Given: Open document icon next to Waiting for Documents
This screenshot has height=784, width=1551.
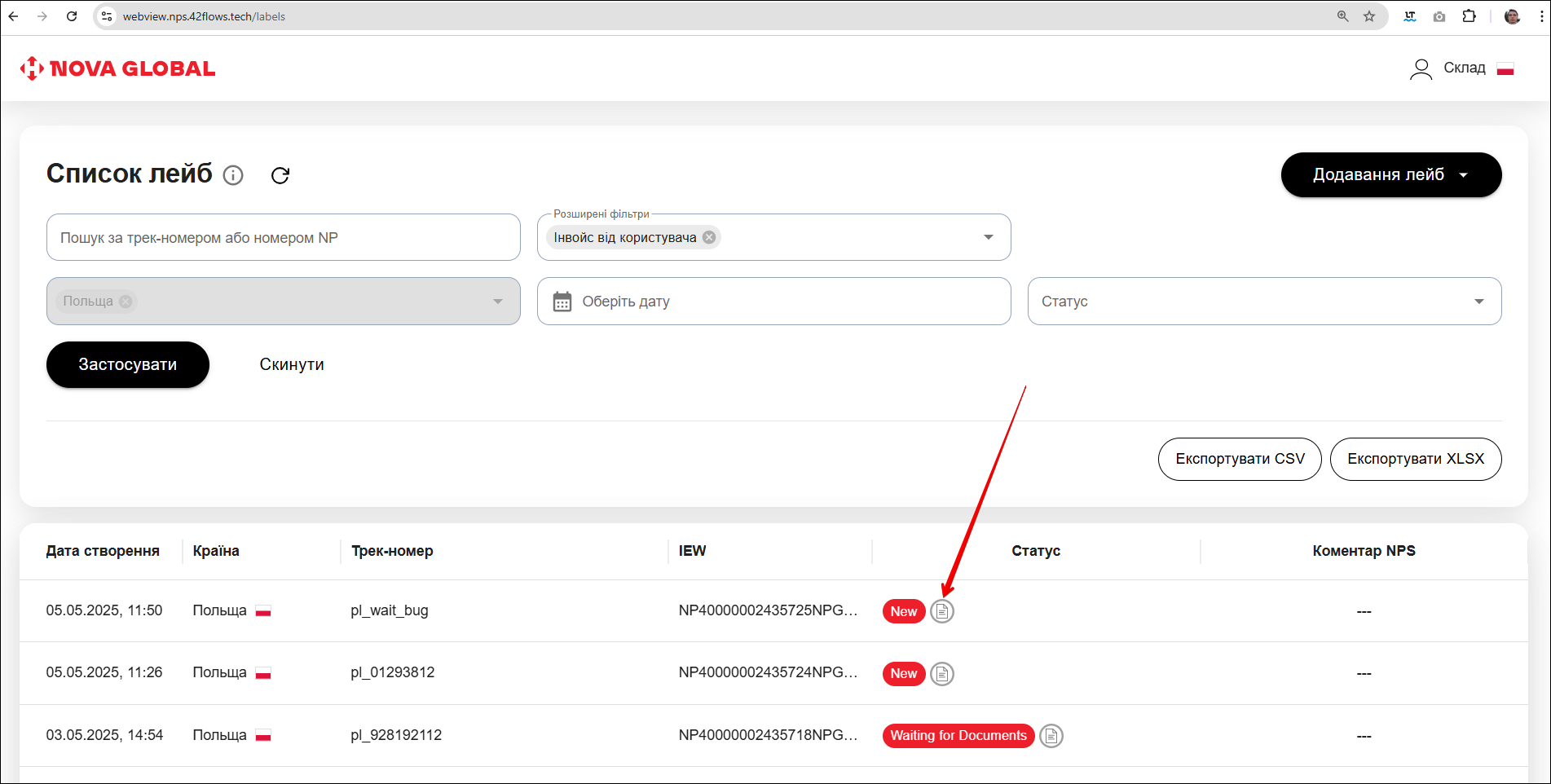Looking at the screenshot, I should coord(1051,736).
